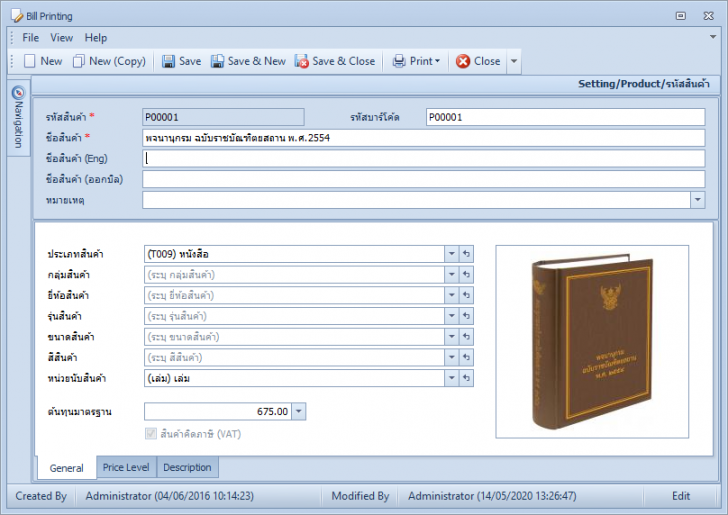Click the Save floppy disk icon
The height and width of the screenshot is (515, 728).
coord(168,61)
